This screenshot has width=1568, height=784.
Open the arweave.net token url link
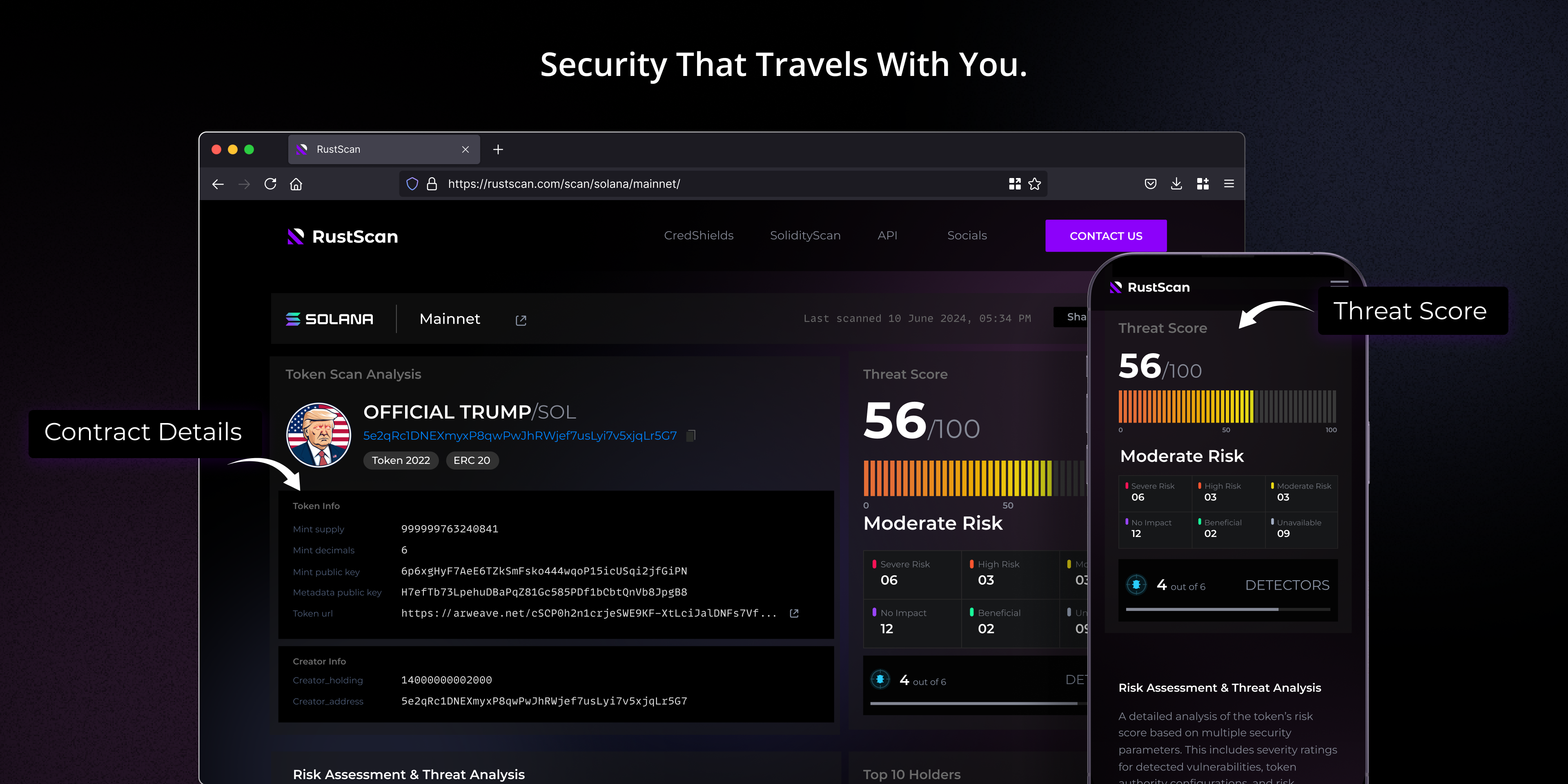(x=588, y=614)
